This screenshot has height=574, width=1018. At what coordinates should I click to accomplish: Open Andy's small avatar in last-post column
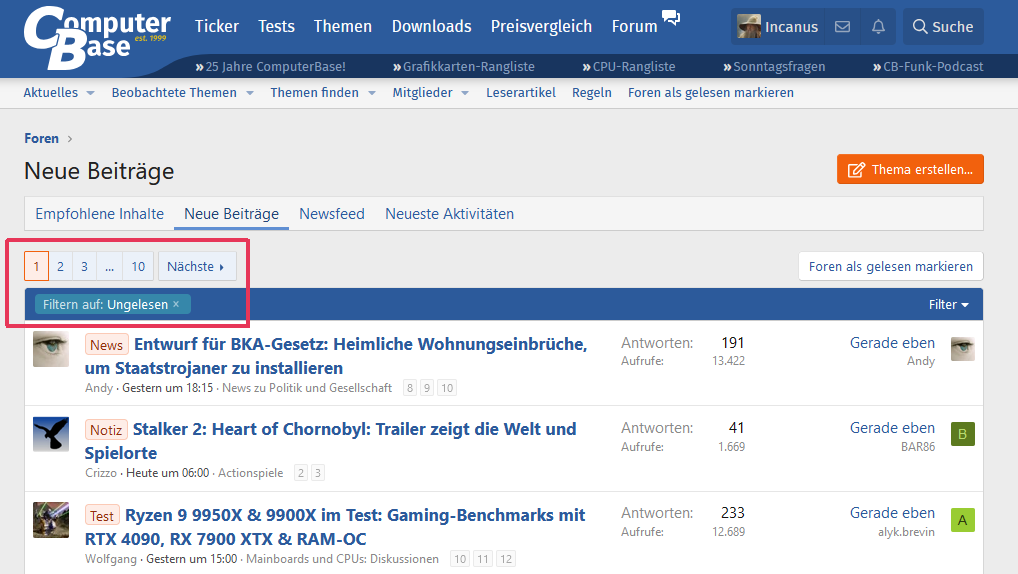click(x=962, y=349)
